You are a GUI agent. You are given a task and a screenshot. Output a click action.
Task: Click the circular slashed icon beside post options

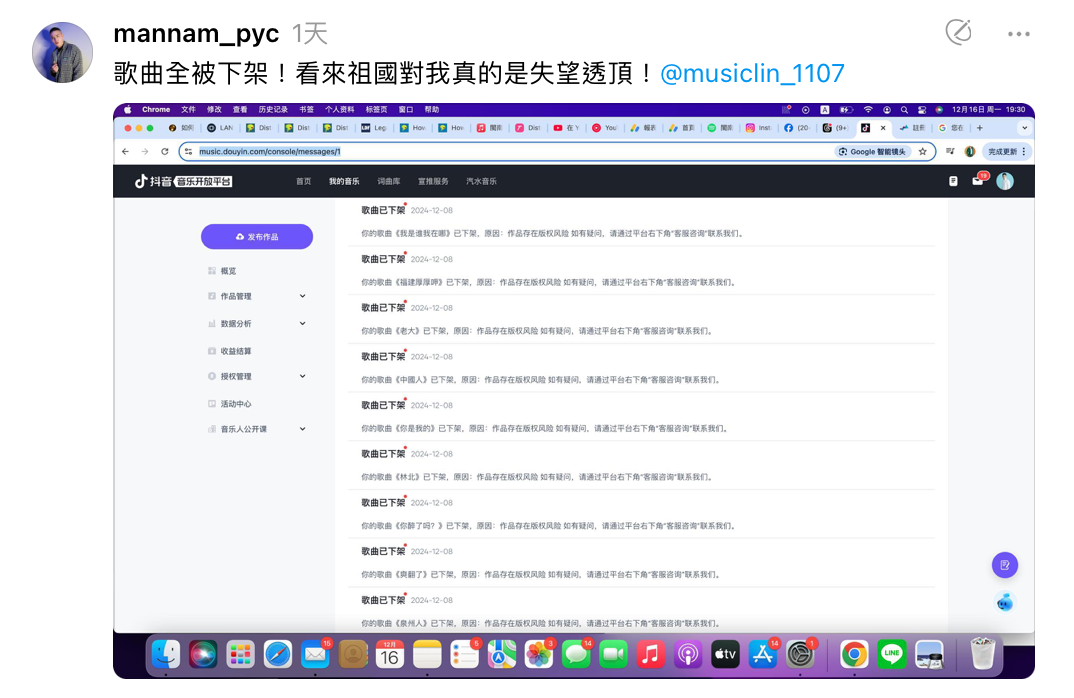(x=958, y=32)
